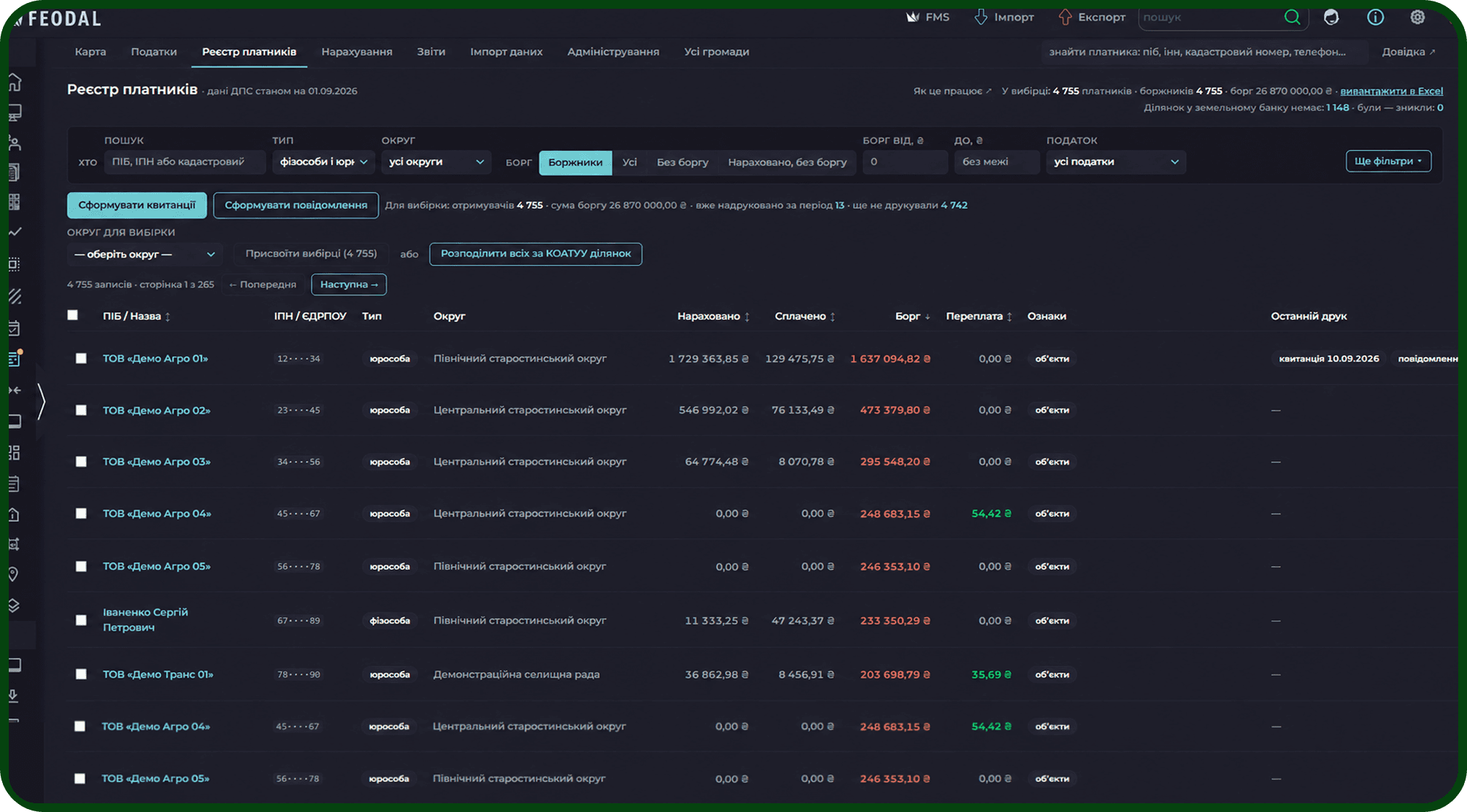Tick the select-all checkbox in table header
This screenshot has width=1467, height=812.
tap(72, 315)
